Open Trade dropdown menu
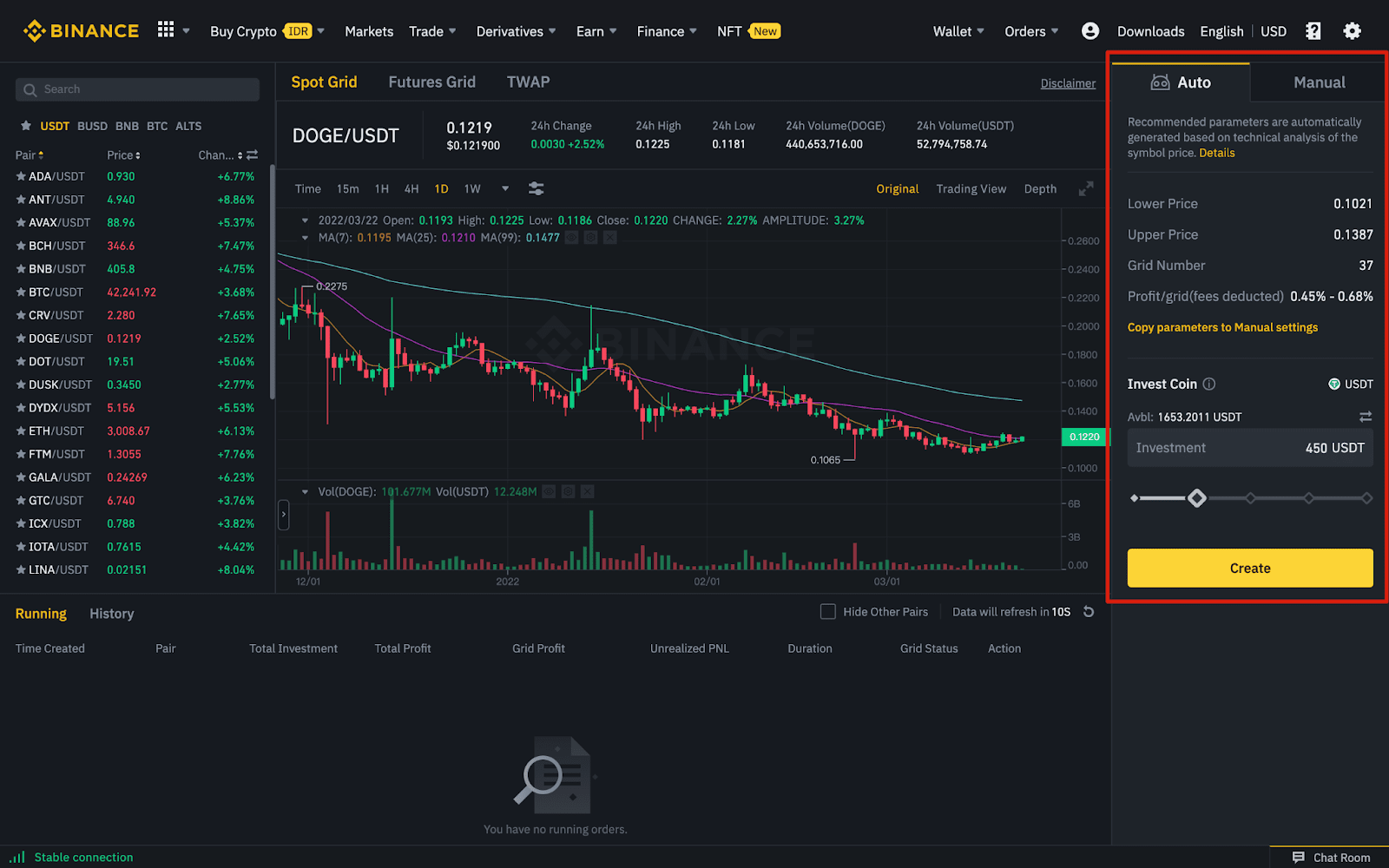The height and width of the screenshot is (868, 1389). [432, 31]
